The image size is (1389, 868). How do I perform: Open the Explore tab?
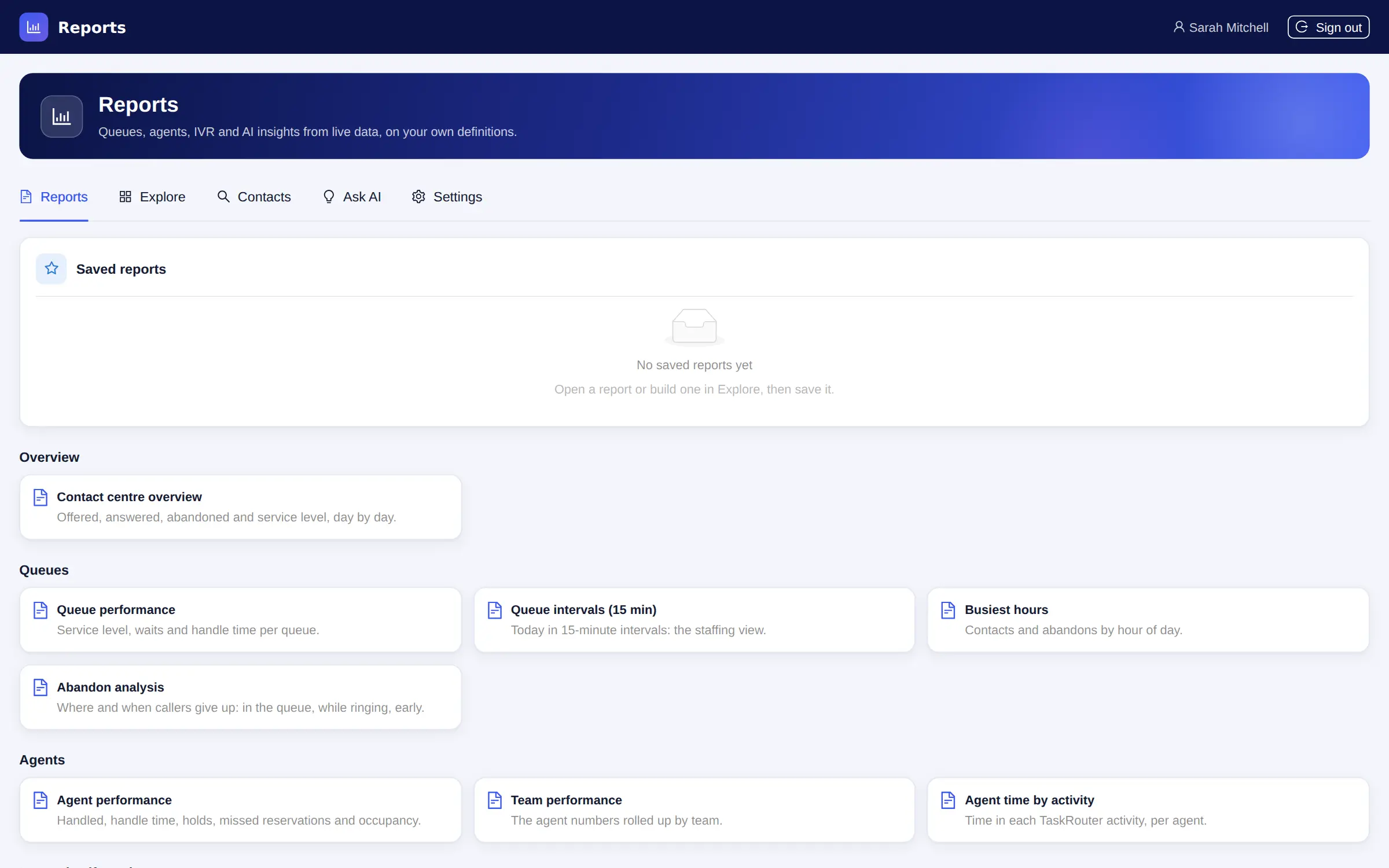[152, 197]
